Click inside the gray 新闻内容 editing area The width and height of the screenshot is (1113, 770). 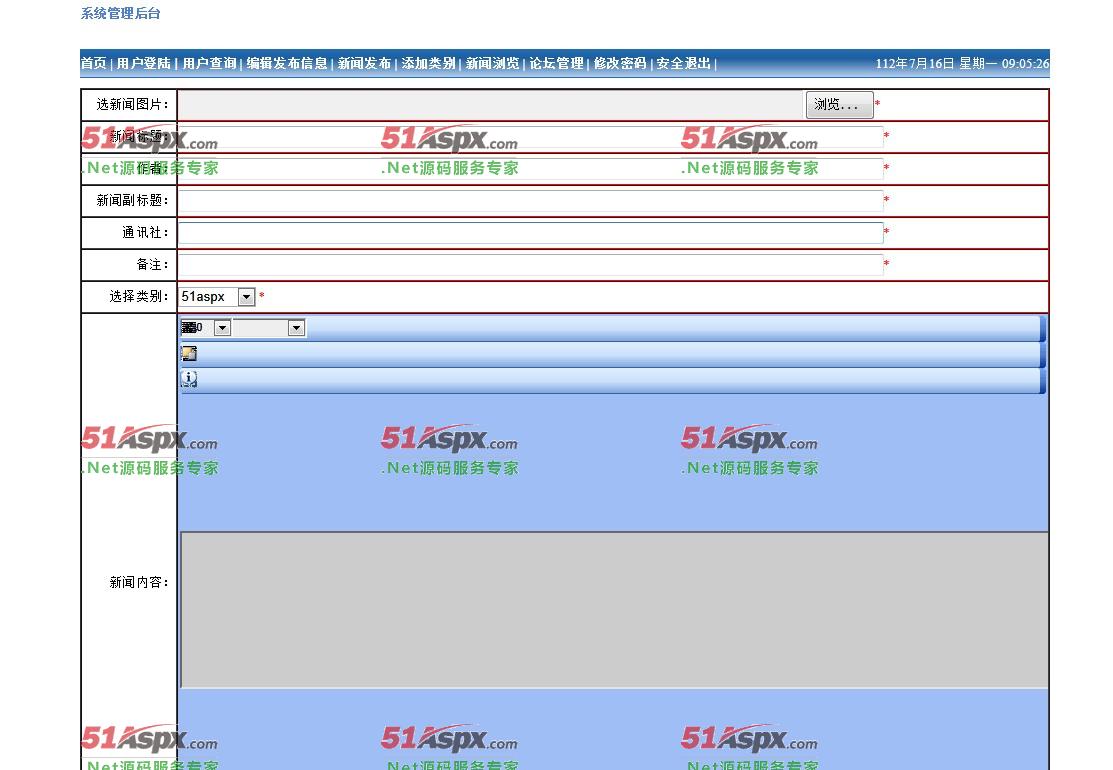(x=615, y=610)
